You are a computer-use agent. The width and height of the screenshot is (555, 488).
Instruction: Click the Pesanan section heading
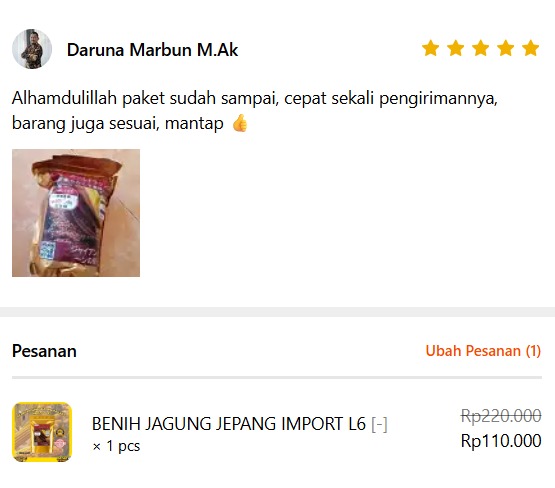point(44,351)
